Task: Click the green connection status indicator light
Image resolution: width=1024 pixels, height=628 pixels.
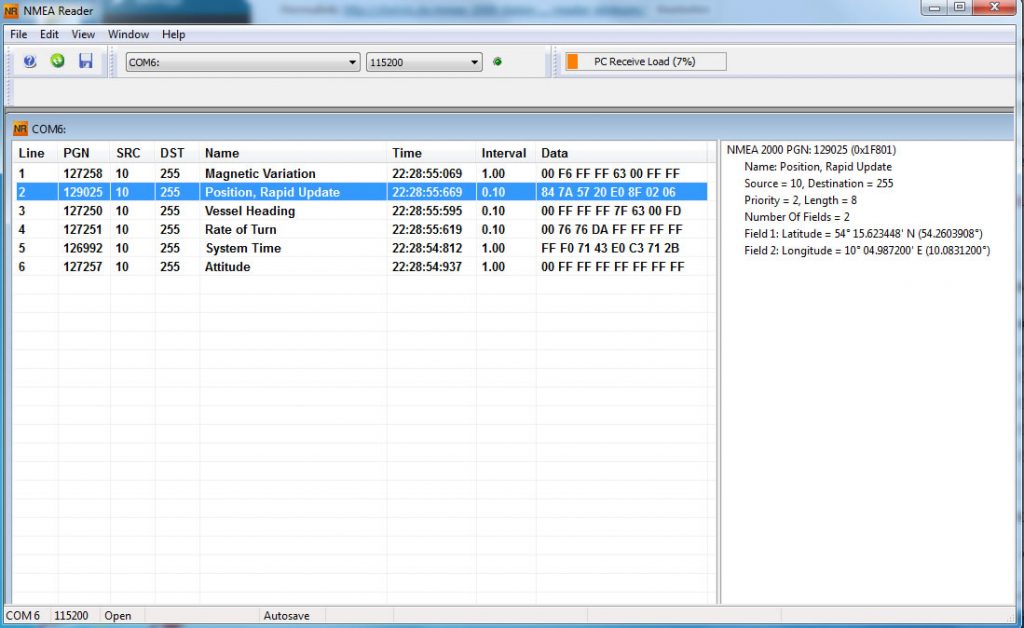Action: point(498,61)
